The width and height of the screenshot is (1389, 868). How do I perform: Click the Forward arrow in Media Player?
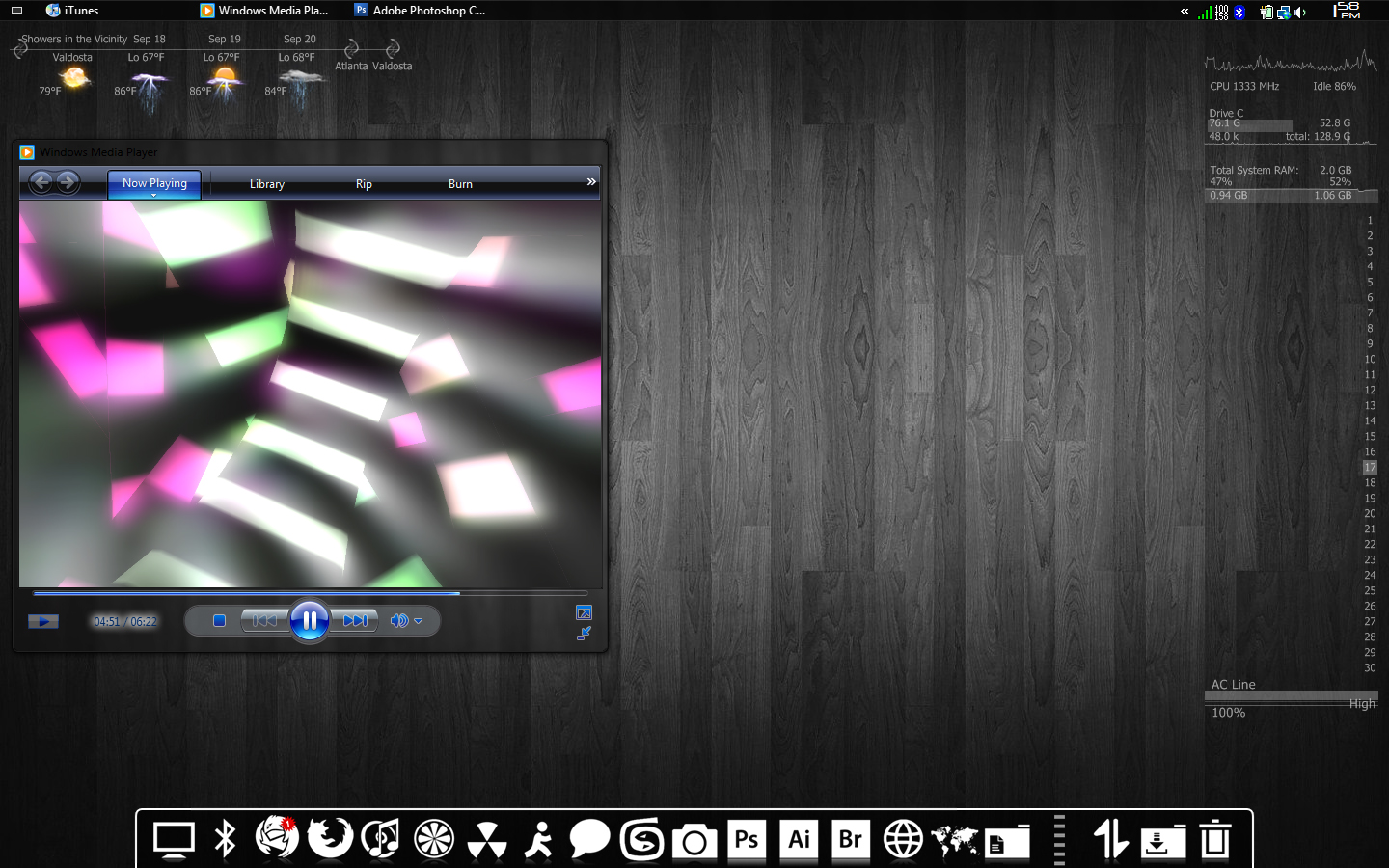[68, 181]
